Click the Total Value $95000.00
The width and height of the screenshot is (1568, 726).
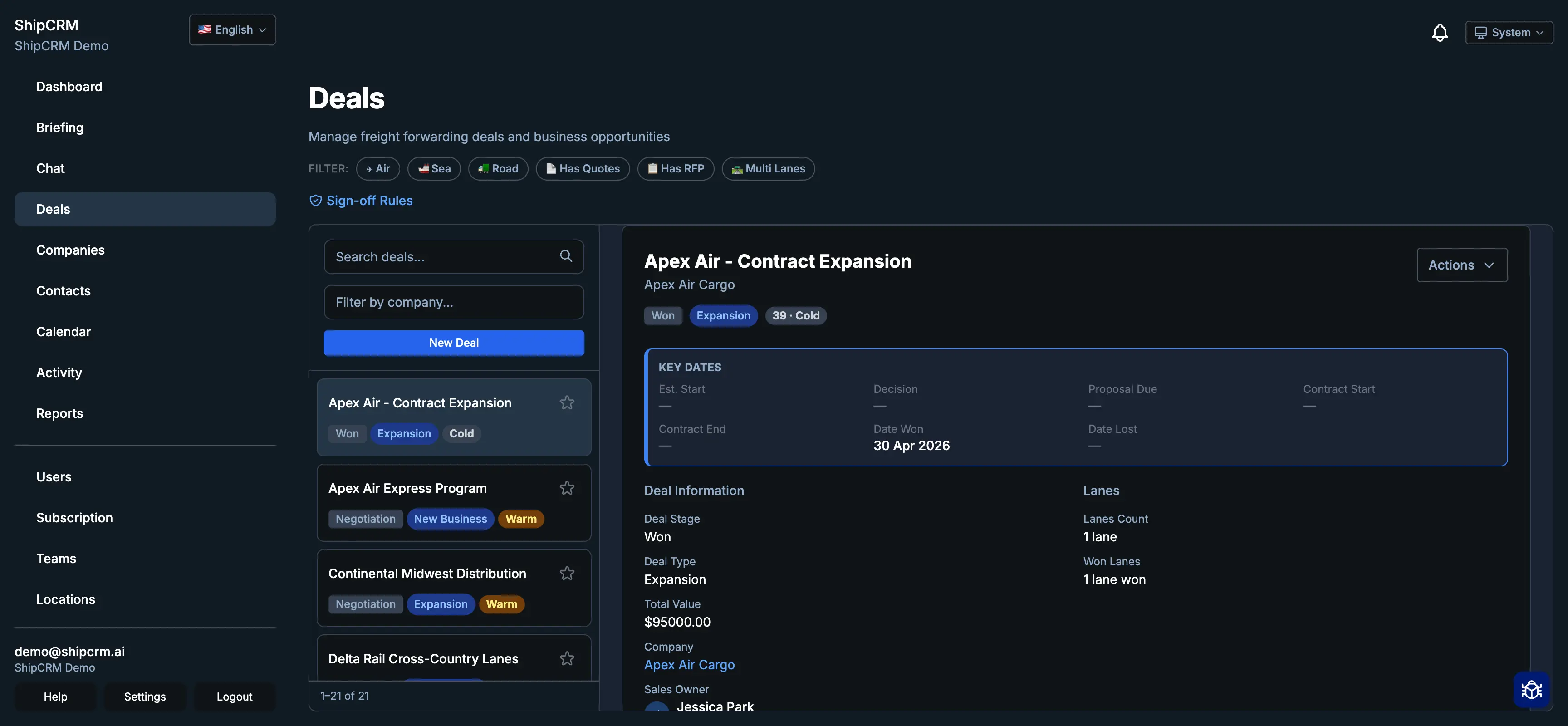[677, 622]
